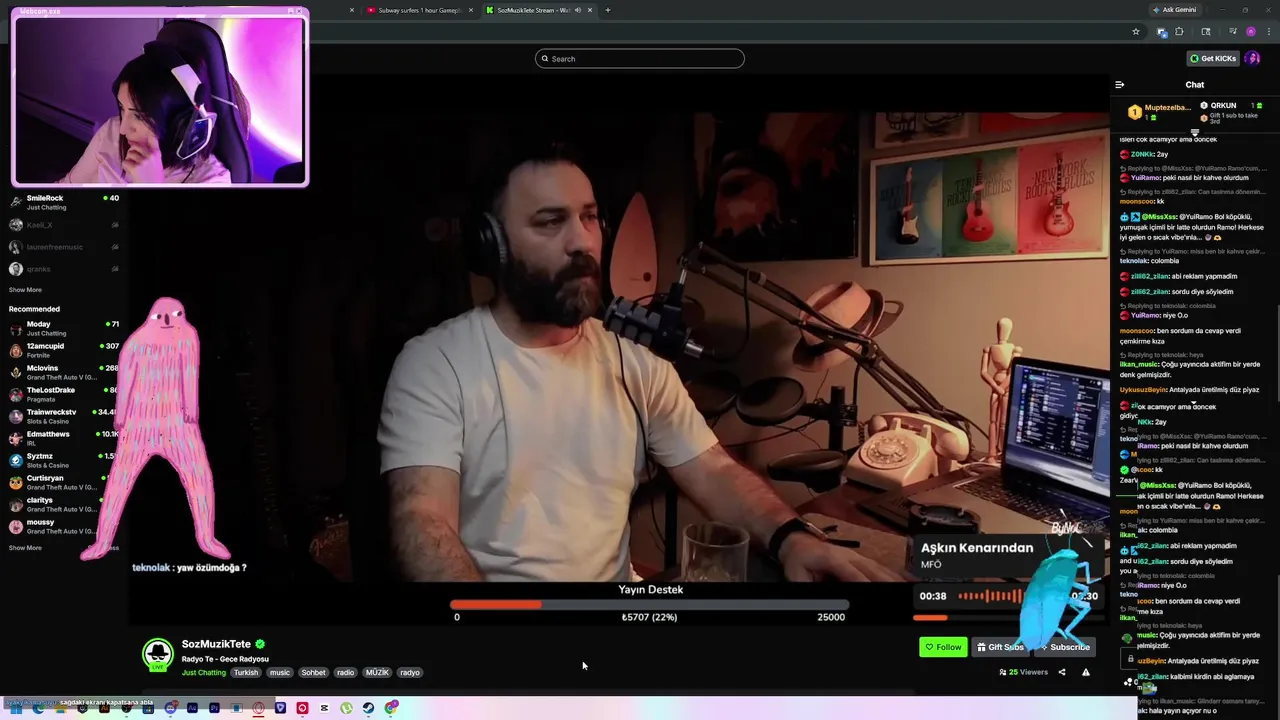Screen dimensions: 1280x720
Task: Open the SozMuzikTete channel avatar
Action: (157, 654)
